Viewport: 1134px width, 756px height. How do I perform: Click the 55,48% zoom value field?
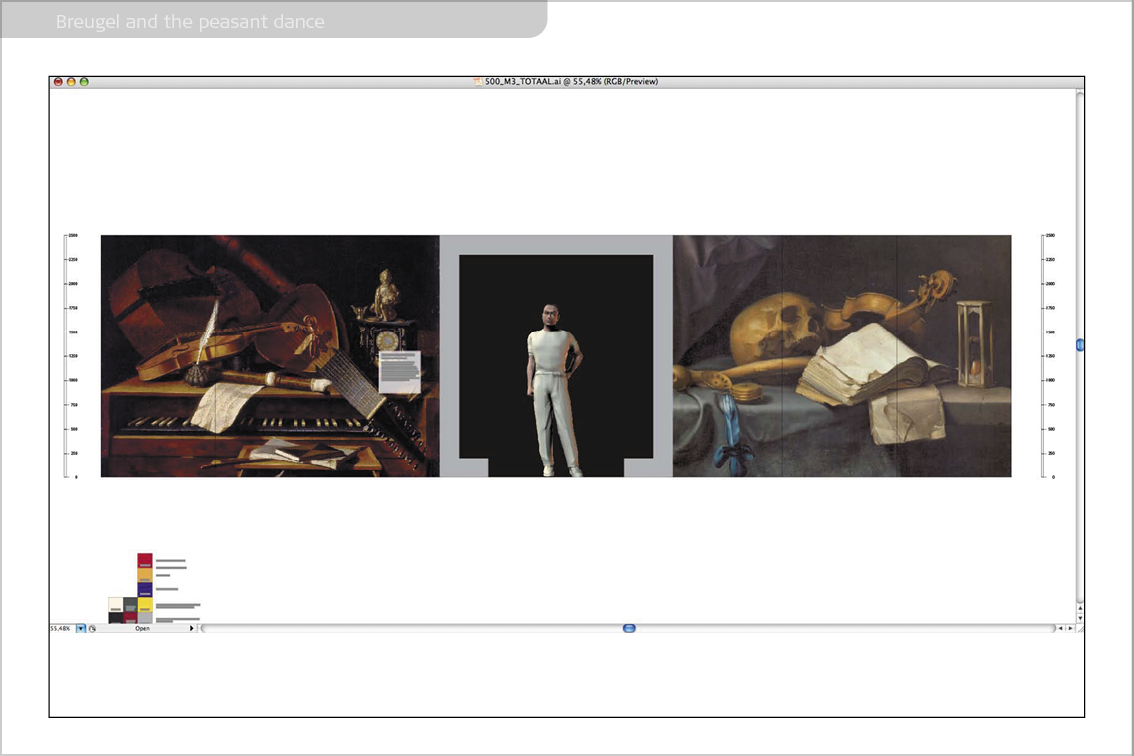(x=62, y=629)
